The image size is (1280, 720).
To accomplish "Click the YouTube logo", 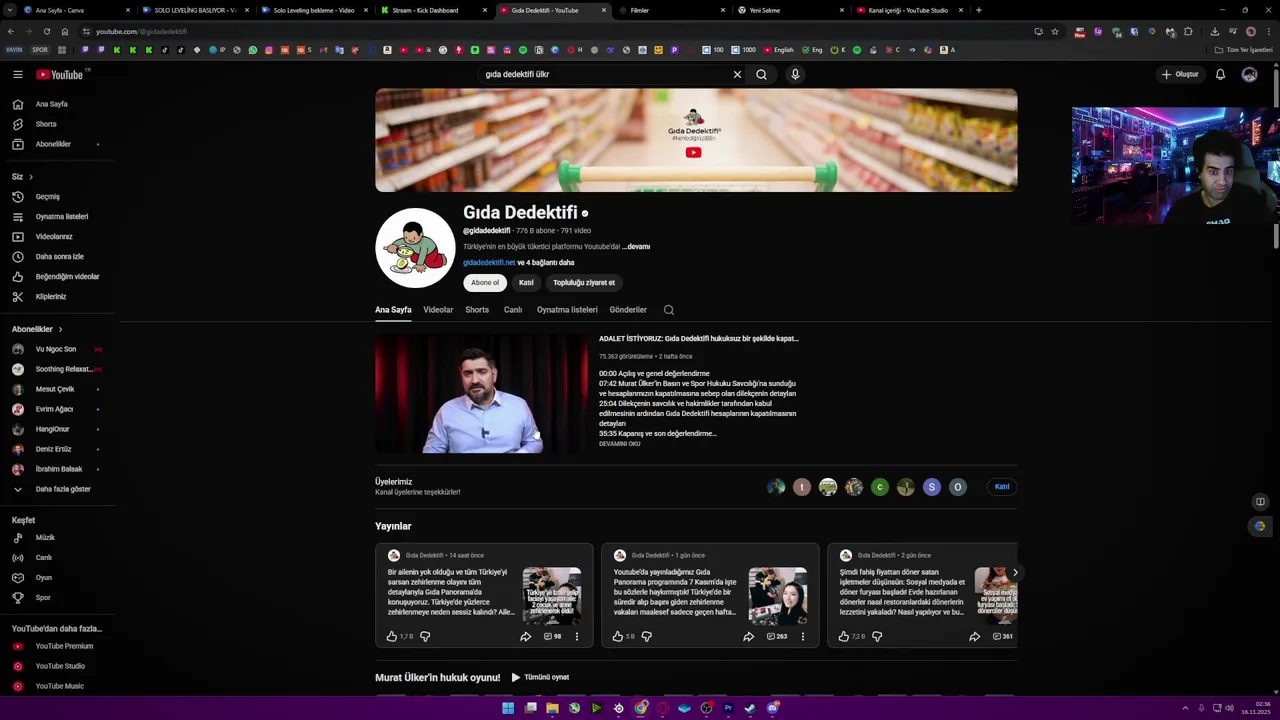I will click(x=62, y=74).
